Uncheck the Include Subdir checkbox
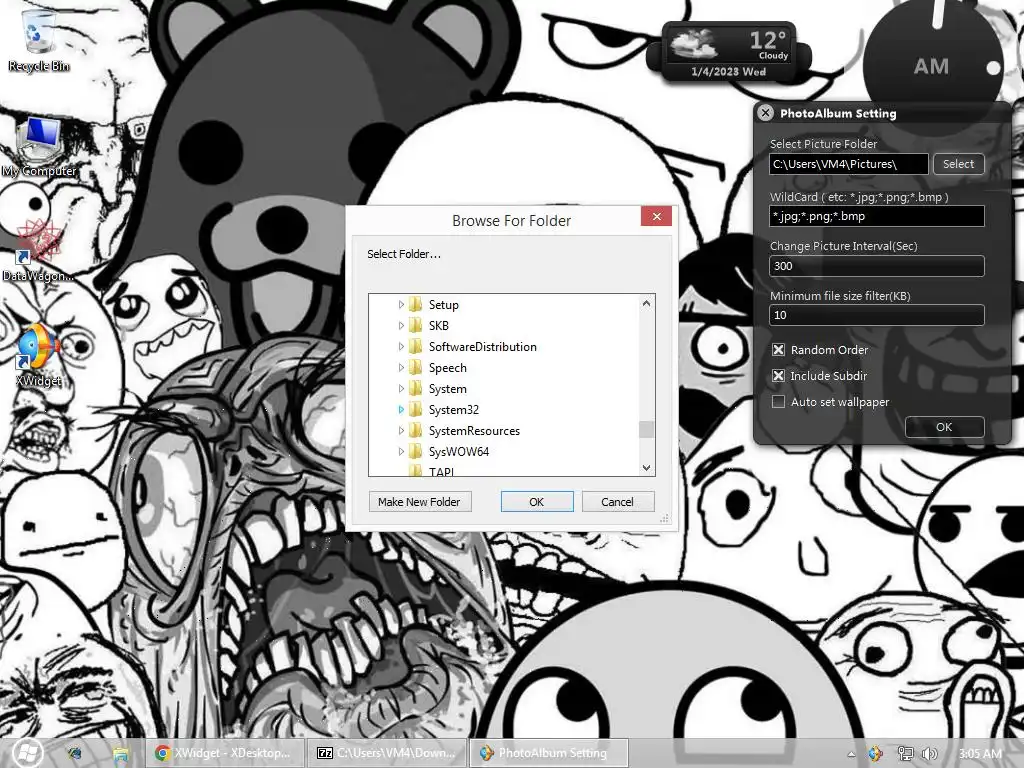The height and width of the screenshot is (768, 1024). click(x=778, y=376)
